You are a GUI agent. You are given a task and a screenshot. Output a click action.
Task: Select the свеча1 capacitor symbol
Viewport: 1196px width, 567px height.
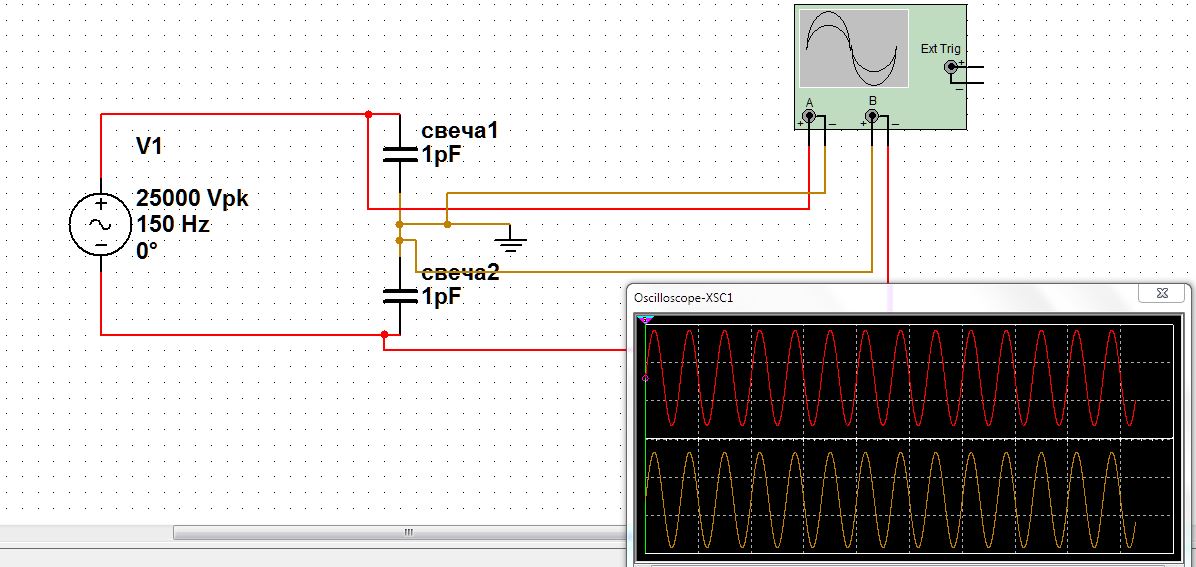[399, 154]
